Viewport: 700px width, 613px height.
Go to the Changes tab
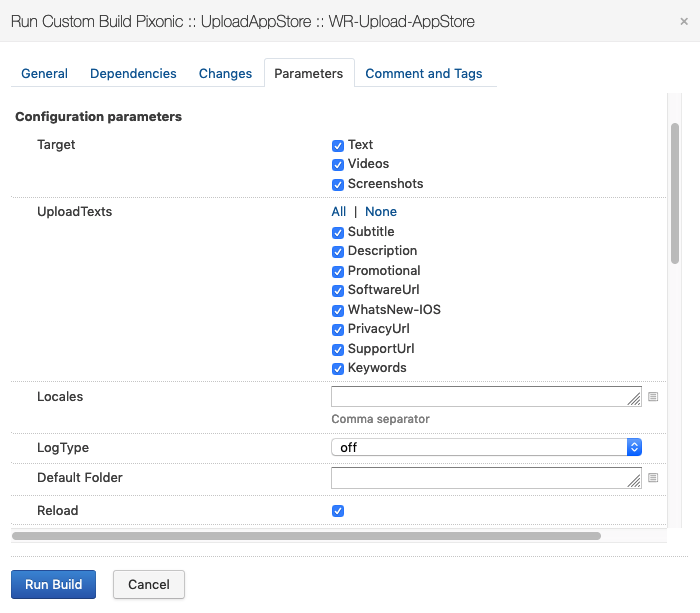click(x=225, y=73)
